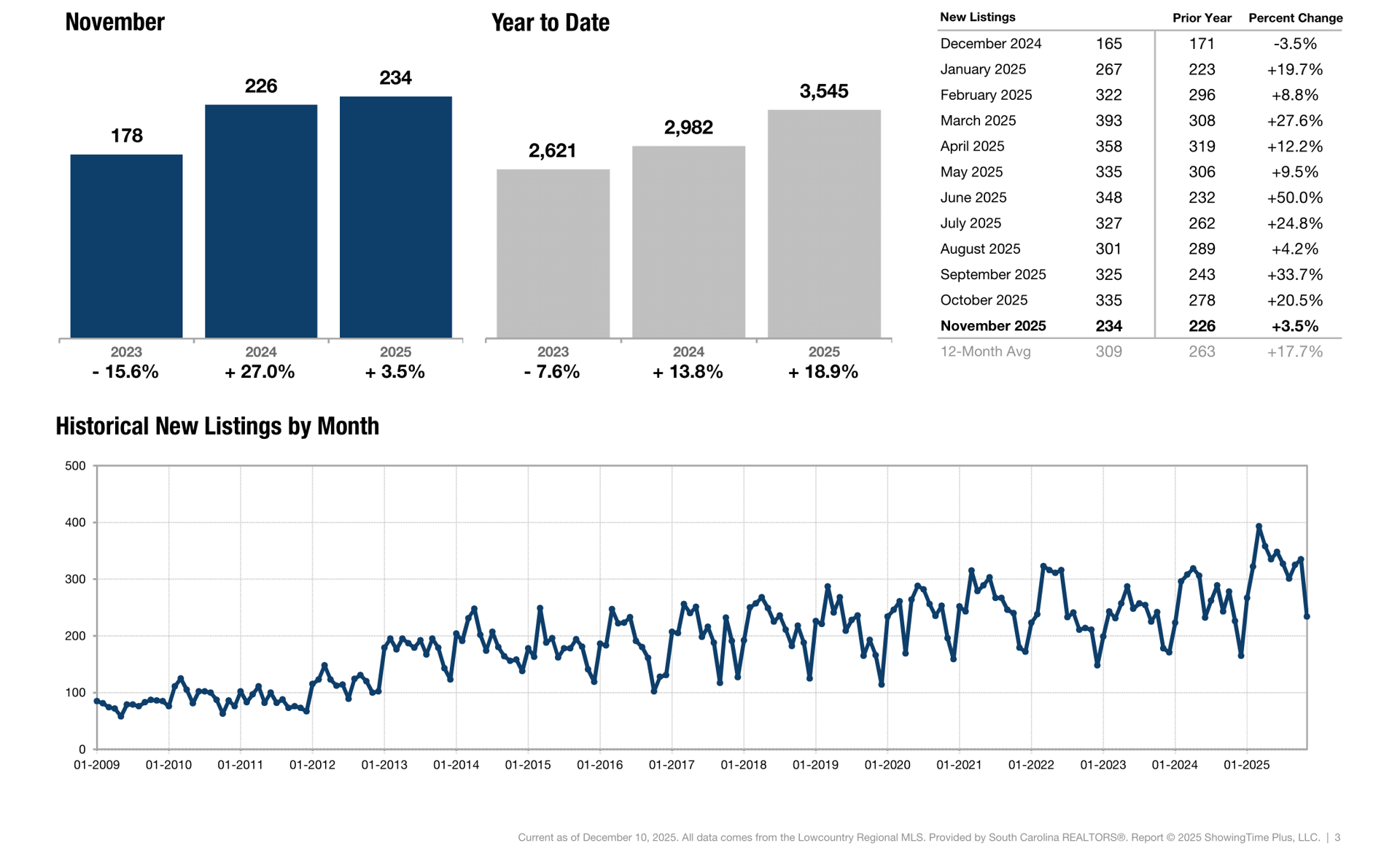The height and width of the screenshot is (851, 1400).
Task: Click the December 2024 row value 165
Action: coord(1108,44)
